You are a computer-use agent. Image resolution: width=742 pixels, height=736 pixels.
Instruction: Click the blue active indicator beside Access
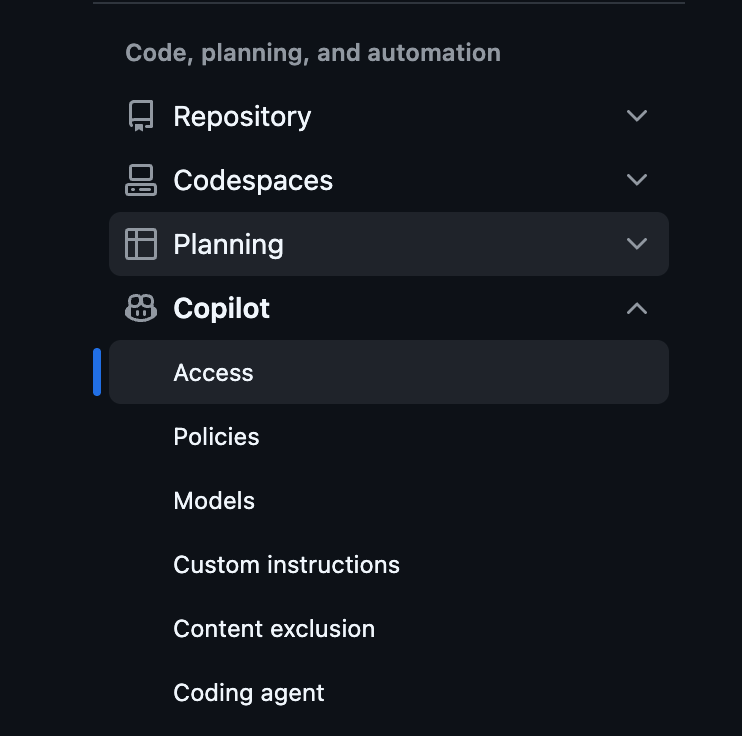(97, 372)
